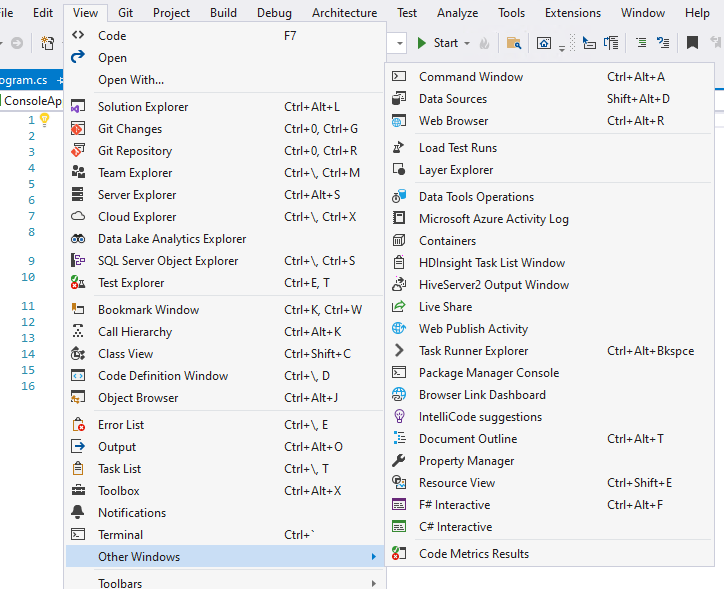Image resolution: width=724 pixels, height=589 pixels.
Task: Open Task Runner Explorer
Action: [549, 351]
